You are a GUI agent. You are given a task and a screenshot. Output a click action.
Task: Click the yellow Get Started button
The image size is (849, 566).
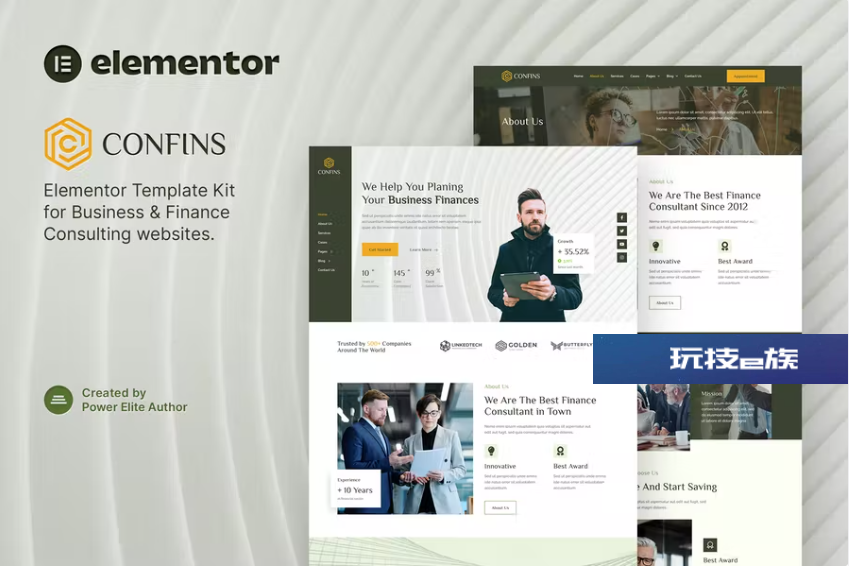point(380,249)
